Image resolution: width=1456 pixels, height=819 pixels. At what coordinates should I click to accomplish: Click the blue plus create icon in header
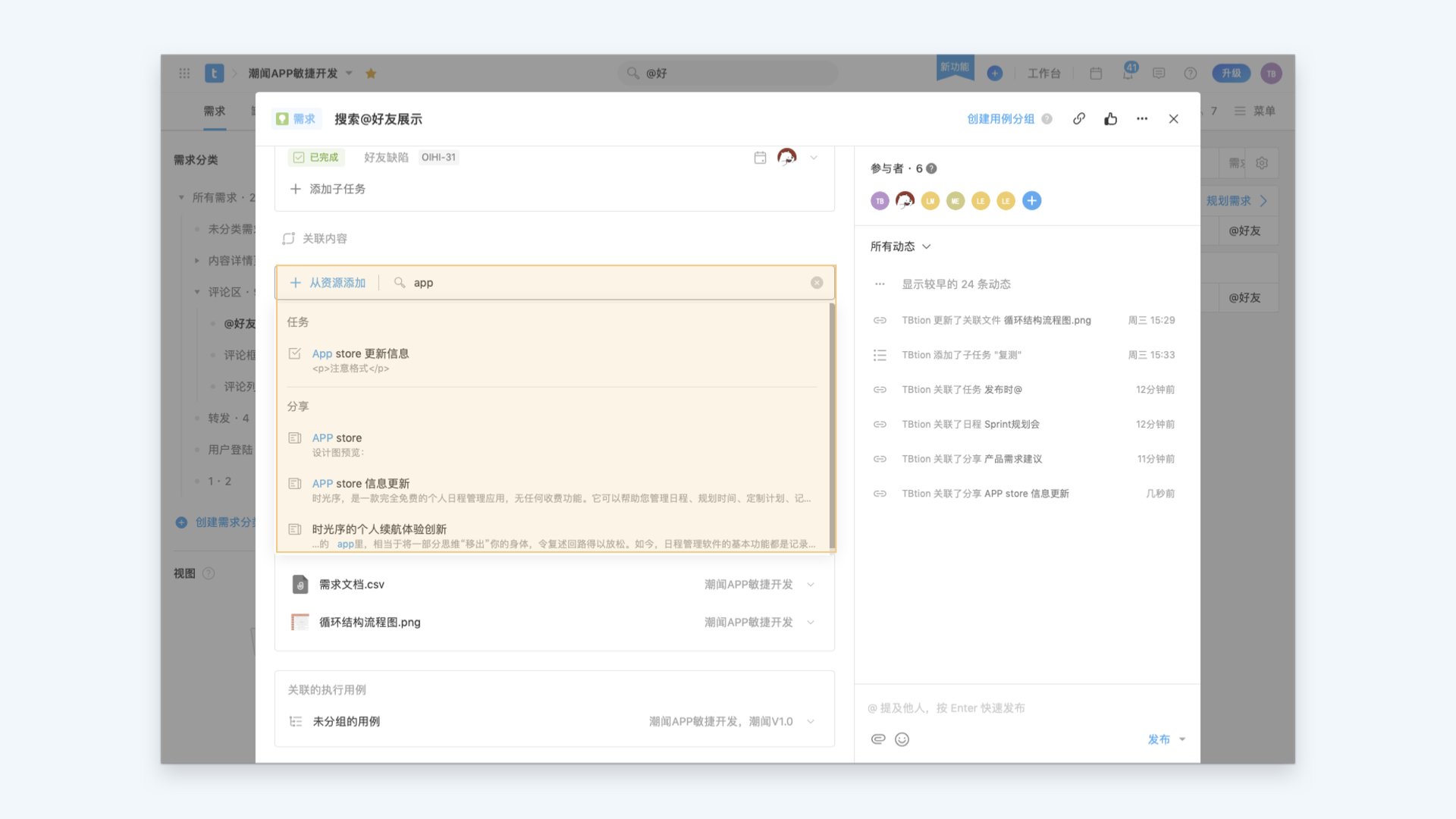pos(995,74)
